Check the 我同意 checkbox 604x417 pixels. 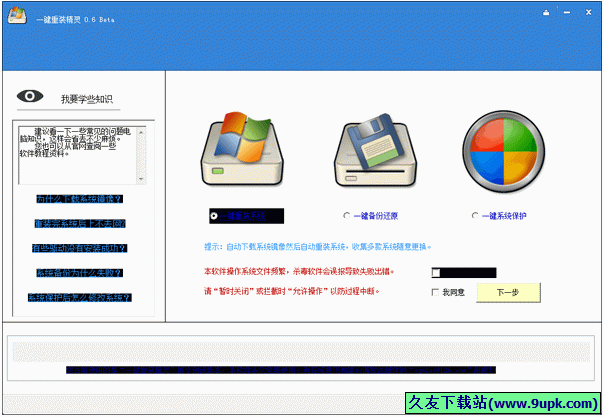tap(435, 292)
